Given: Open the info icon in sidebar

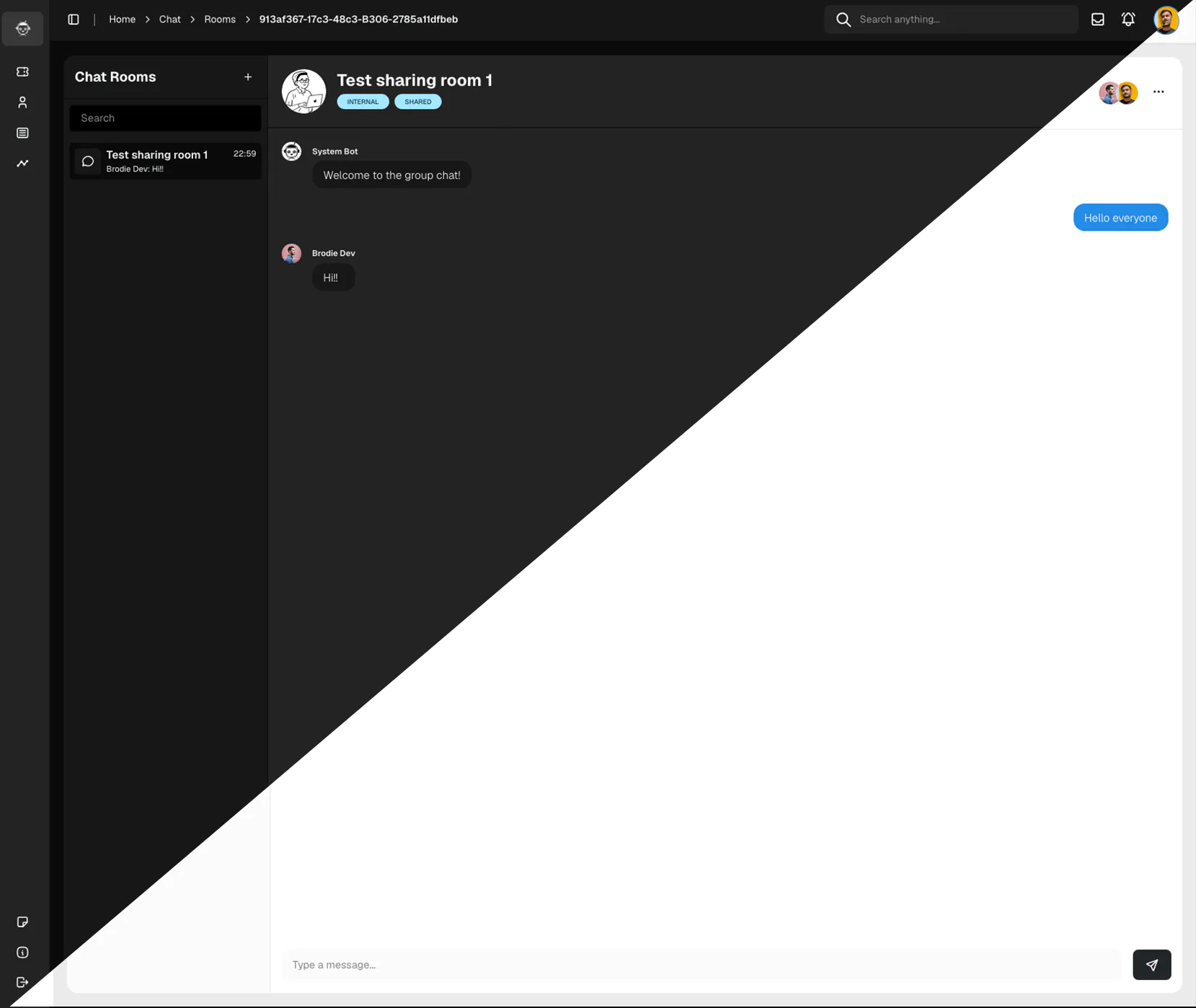Looking at the screenshot, I should click(x=22, y=952).
